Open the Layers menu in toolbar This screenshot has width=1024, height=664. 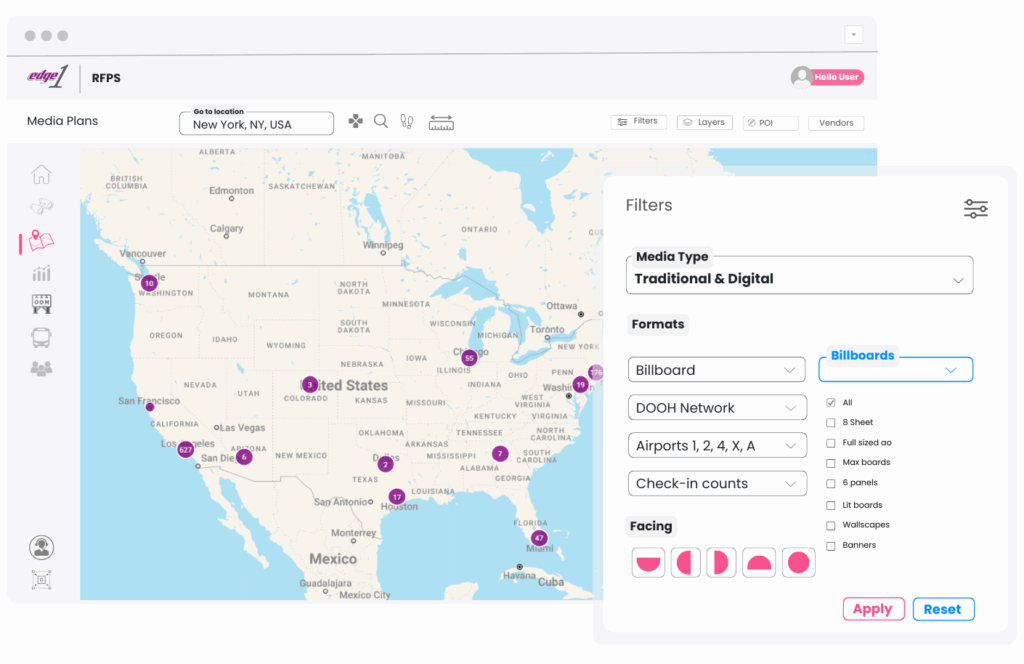coord(705,122)
